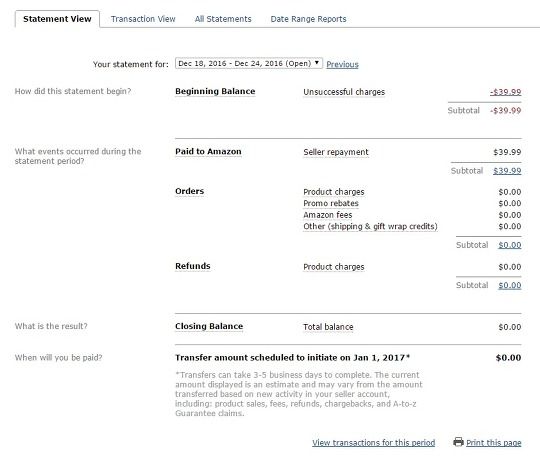Click the Total balance label
The image size is (540, 461).
pos(328,327)
